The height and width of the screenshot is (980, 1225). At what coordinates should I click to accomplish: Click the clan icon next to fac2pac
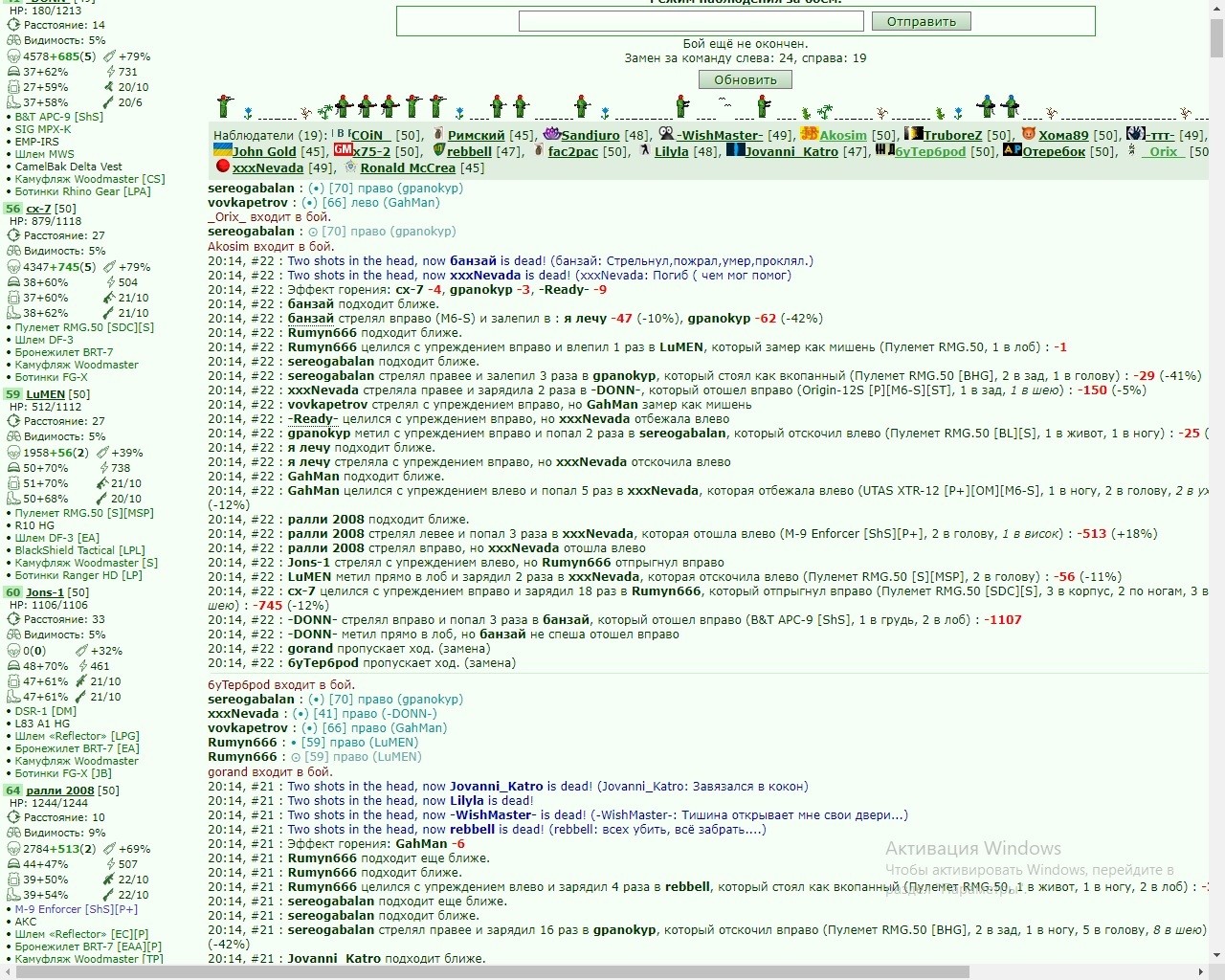(539, 150)
